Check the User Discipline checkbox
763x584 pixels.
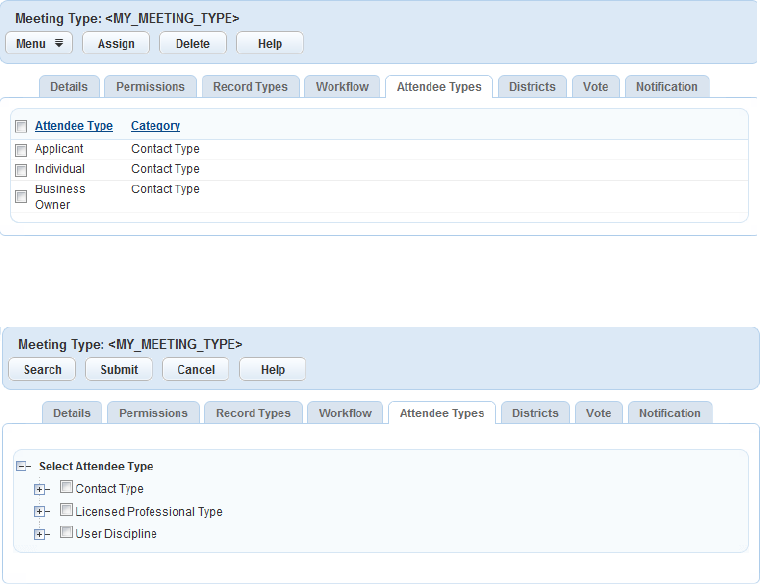[x=66, y=532]
